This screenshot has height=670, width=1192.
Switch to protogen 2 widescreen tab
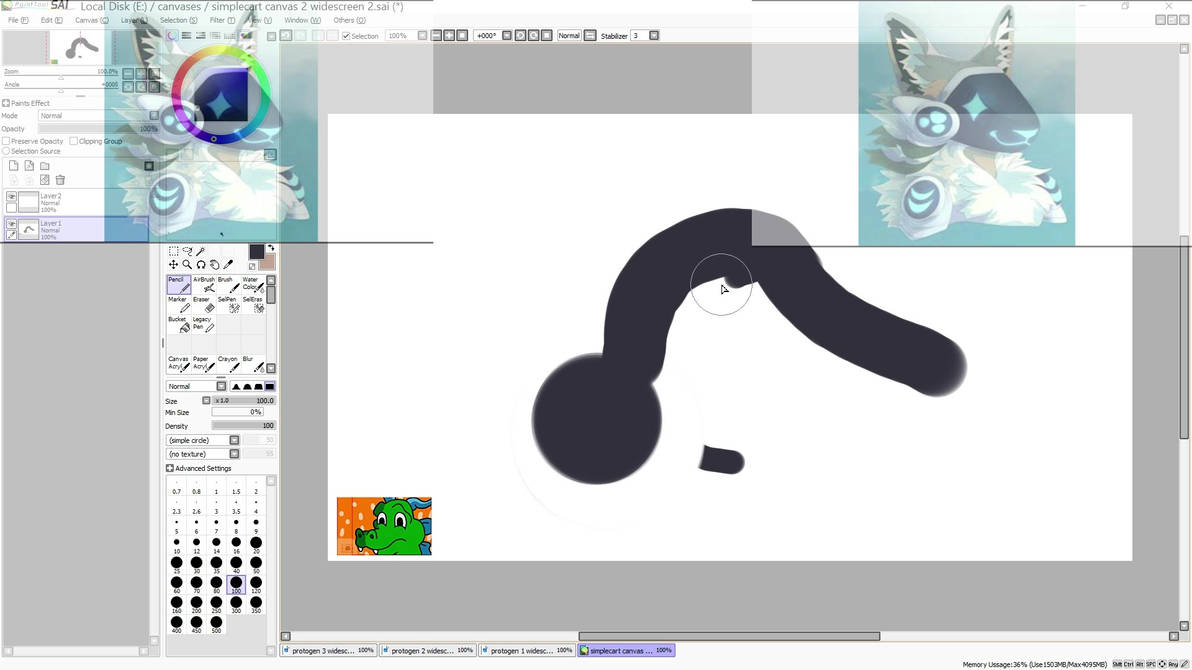pyautogui.click(x=428, y=650)
